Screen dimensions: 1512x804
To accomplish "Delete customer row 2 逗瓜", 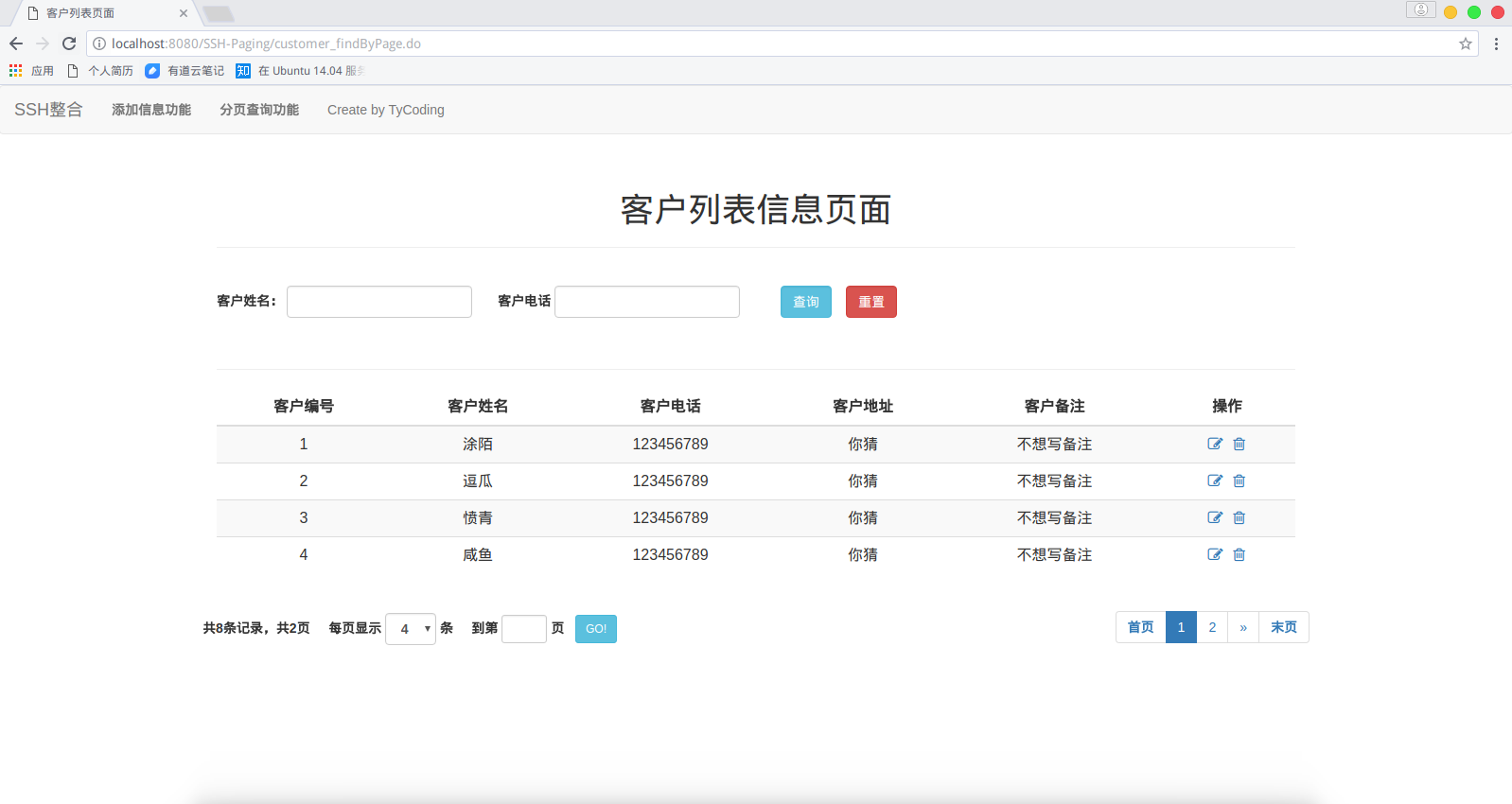I will [1239, 481].
